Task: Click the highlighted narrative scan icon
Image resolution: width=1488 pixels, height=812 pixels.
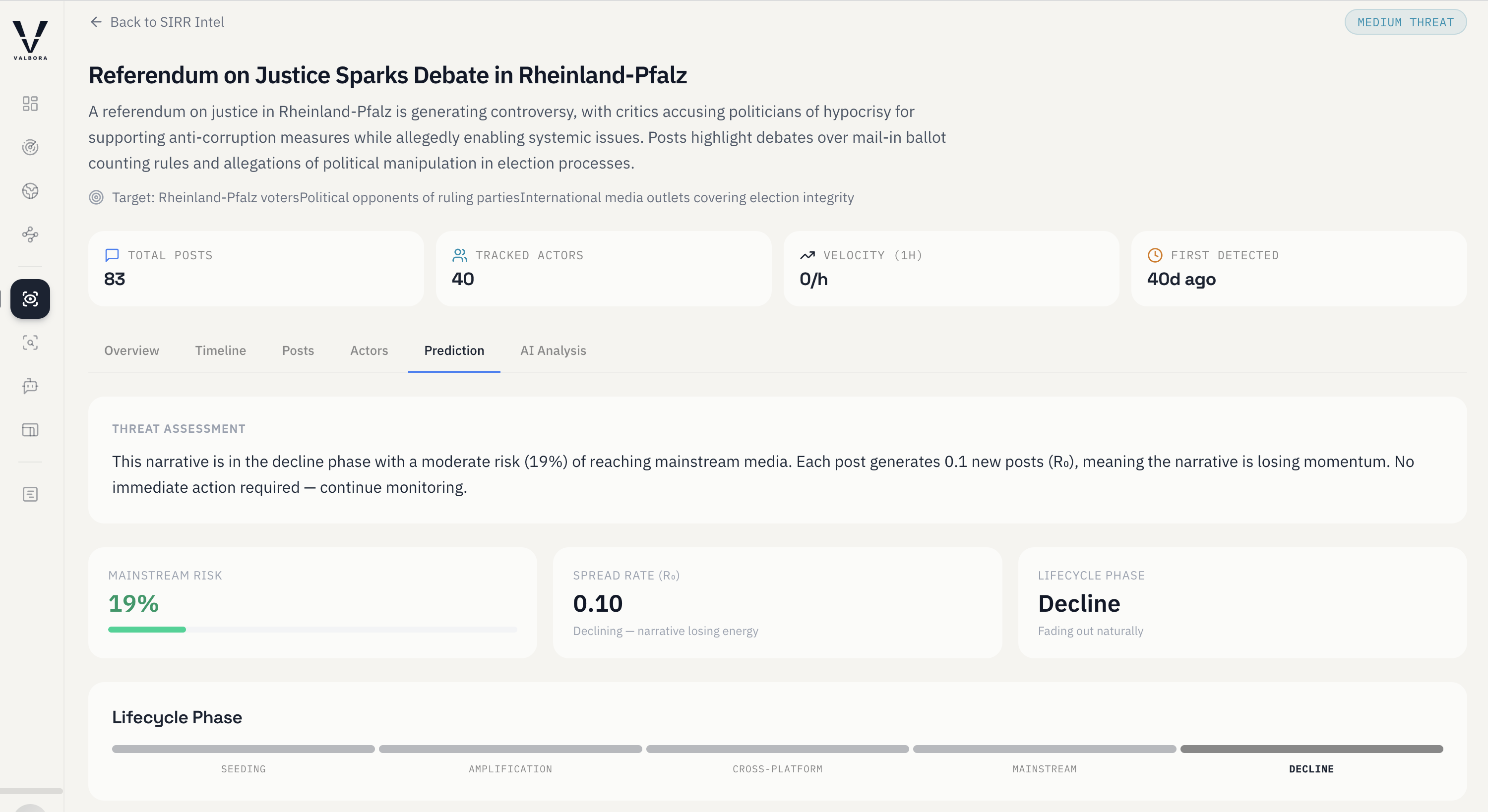Action: (30, 299)
